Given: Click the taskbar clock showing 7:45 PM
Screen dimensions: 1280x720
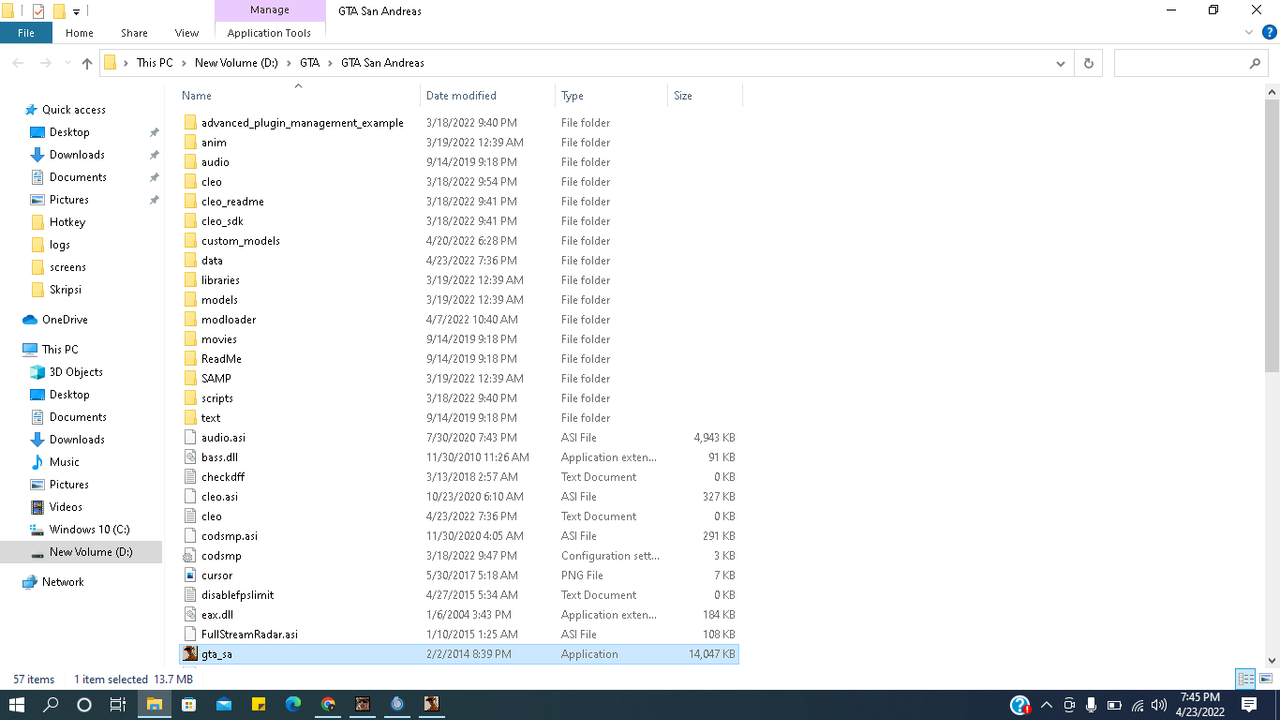Looking at the screenshot, I should (x=1199, y=705).
